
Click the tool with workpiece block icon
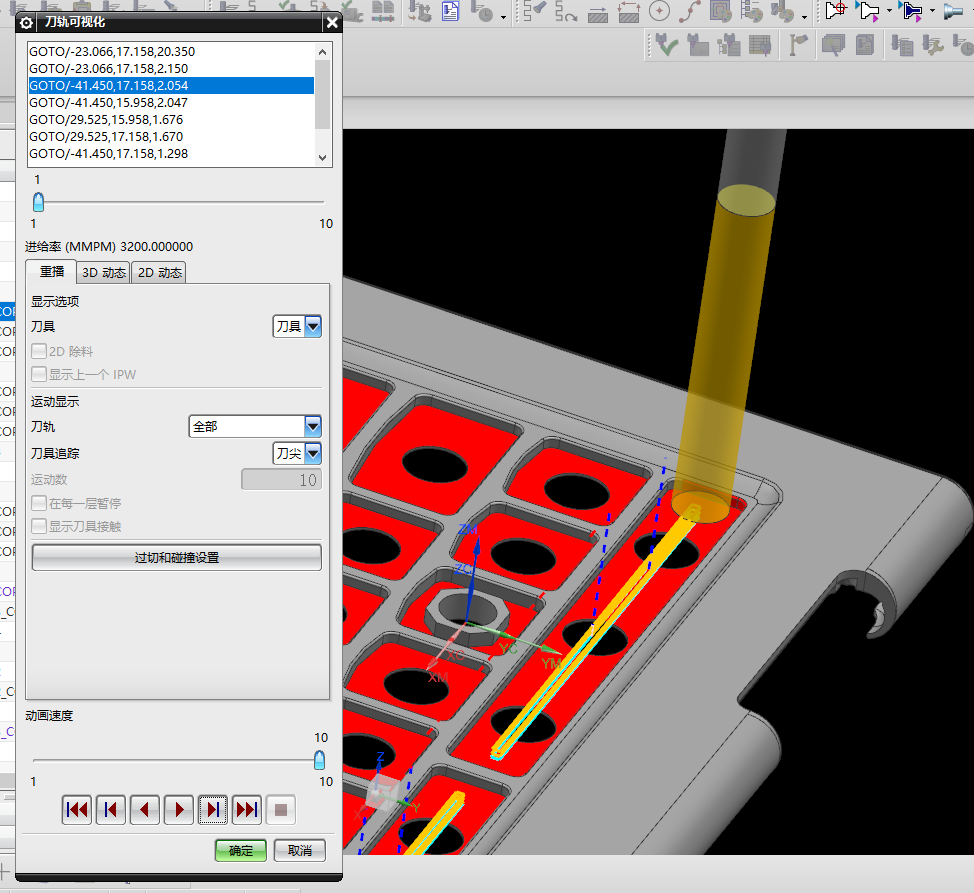(698, 45)
